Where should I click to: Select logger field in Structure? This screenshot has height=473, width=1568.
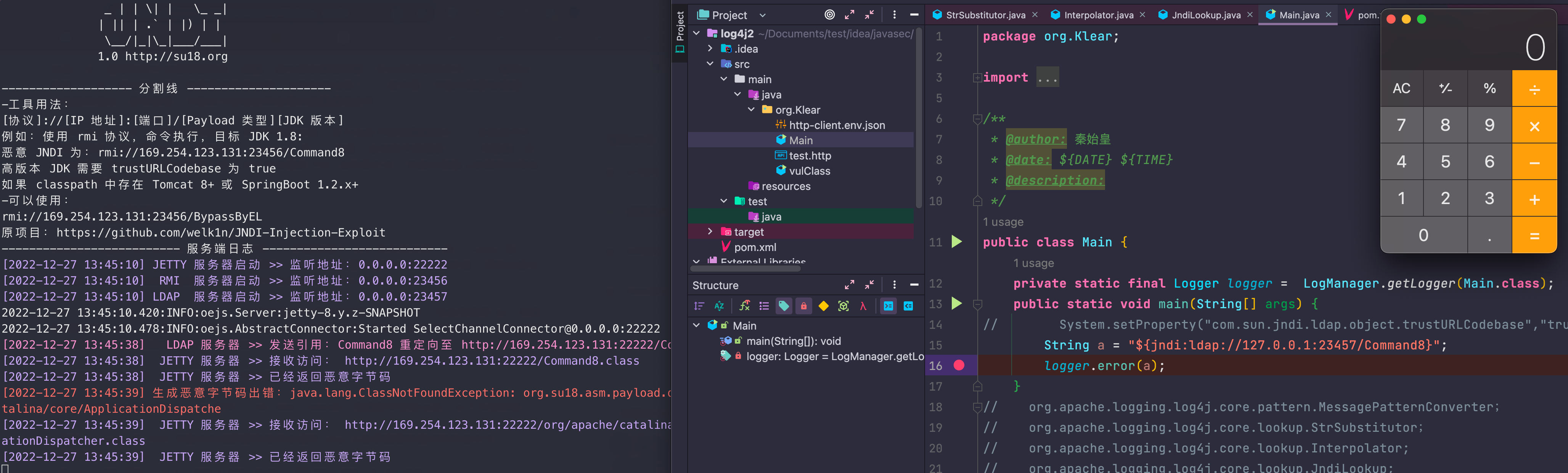point(822,356)
